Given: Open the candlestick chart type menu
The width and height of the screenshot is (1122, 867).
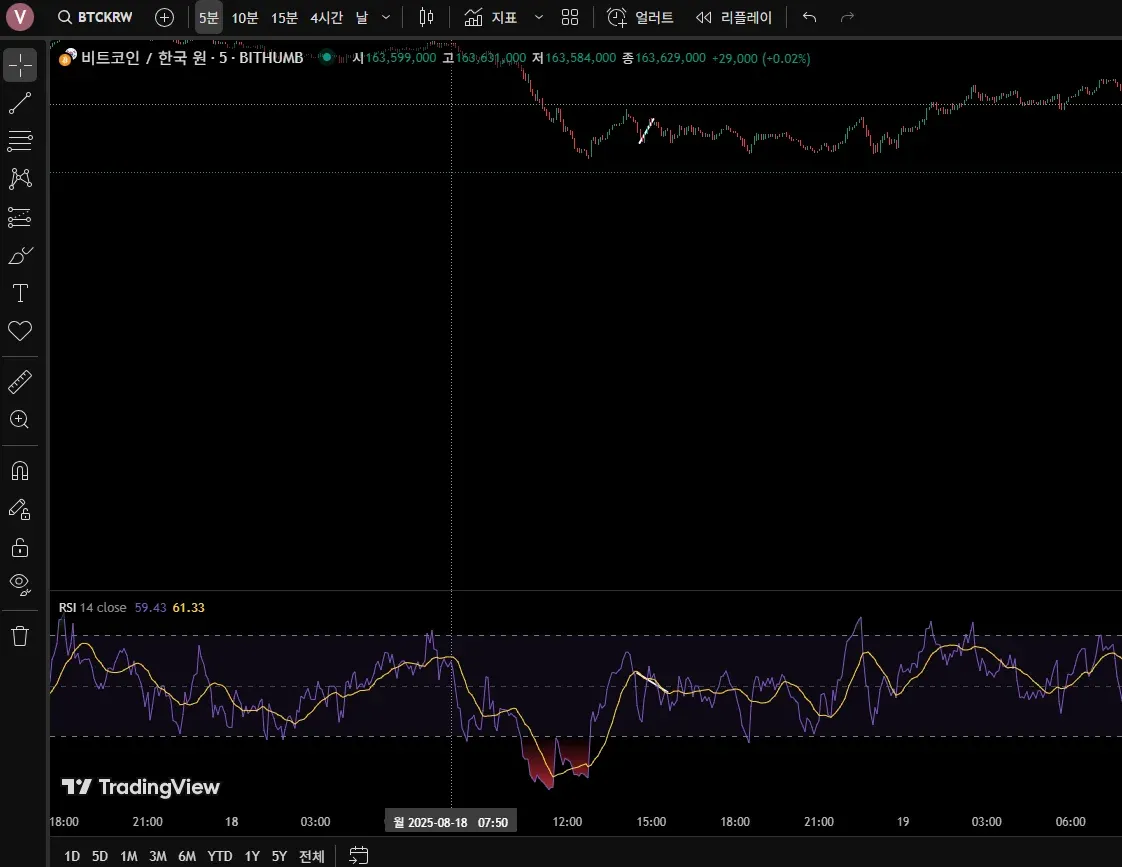Looking at the screenshot, I should 427,17.
